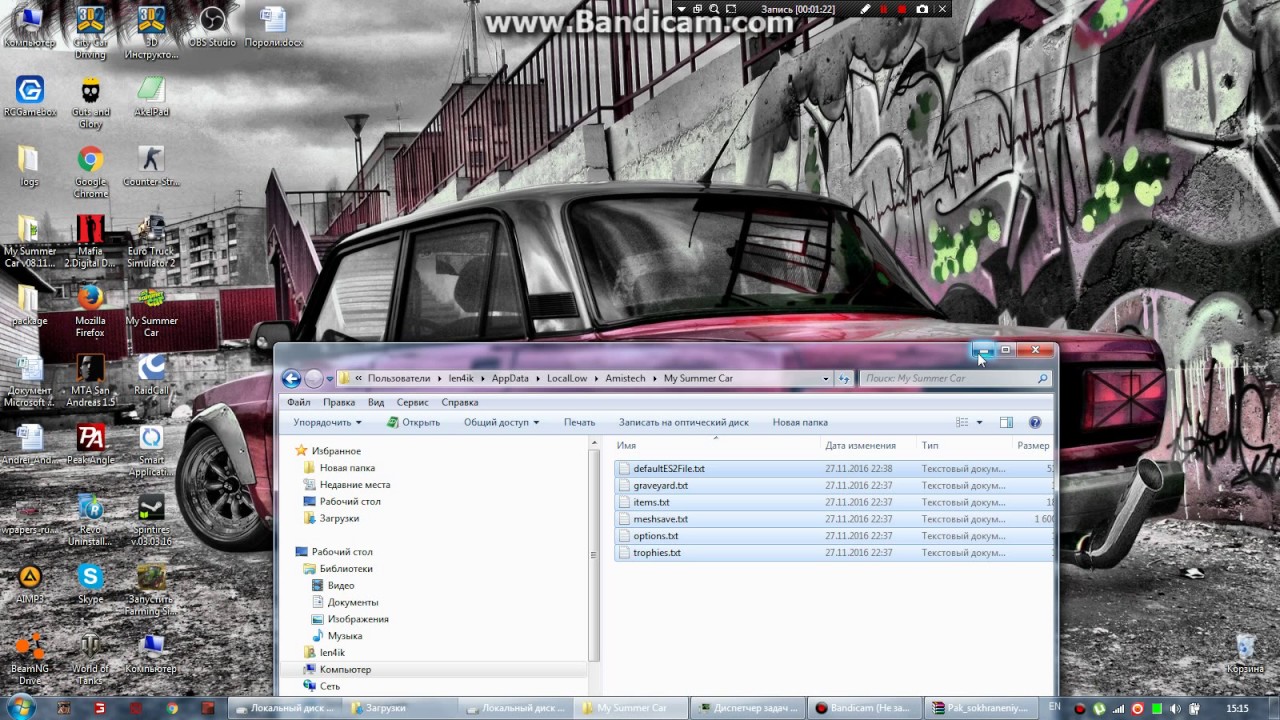The width and height of the screenshot is (1280, 720).
Task: Click Bandicam pencil drawing tool icon
Action: point(865,9)
